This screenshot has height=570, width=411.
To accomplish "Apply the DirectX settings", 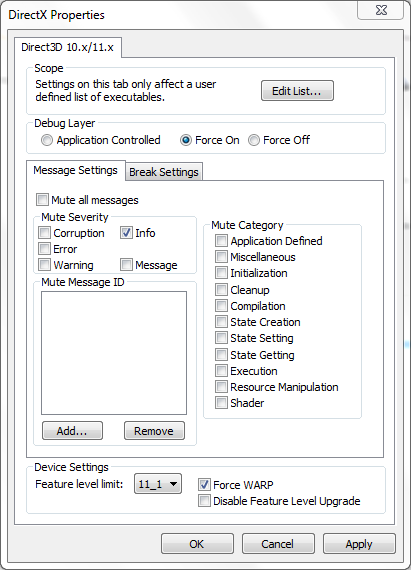I will coord(359,544).
